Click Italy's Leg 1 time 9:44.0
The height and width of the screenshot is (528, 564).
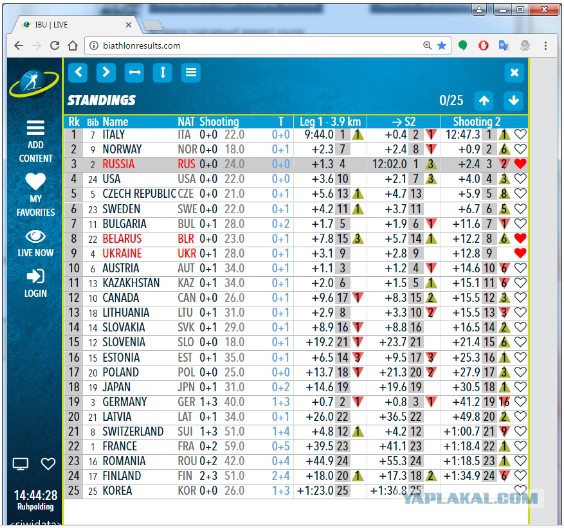coord(319,134)
